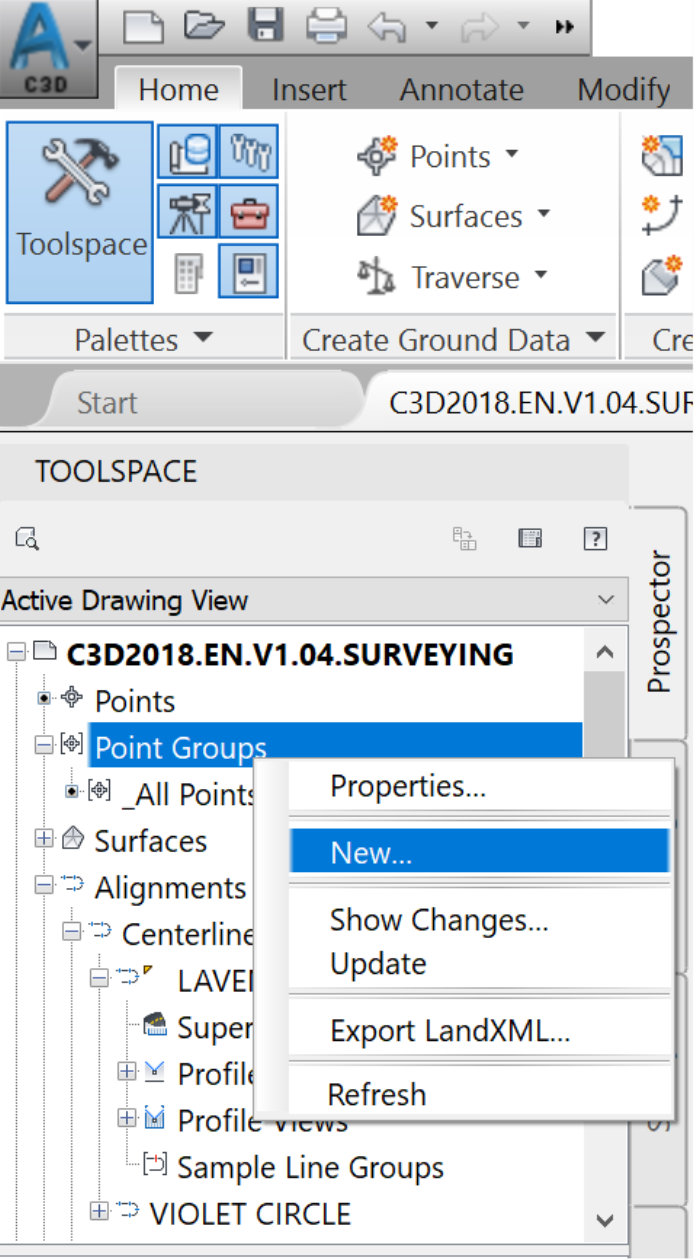Screen dimensions: 694x1259
Task: Collapse the Alignments tree node
Action: coord(44,885)
